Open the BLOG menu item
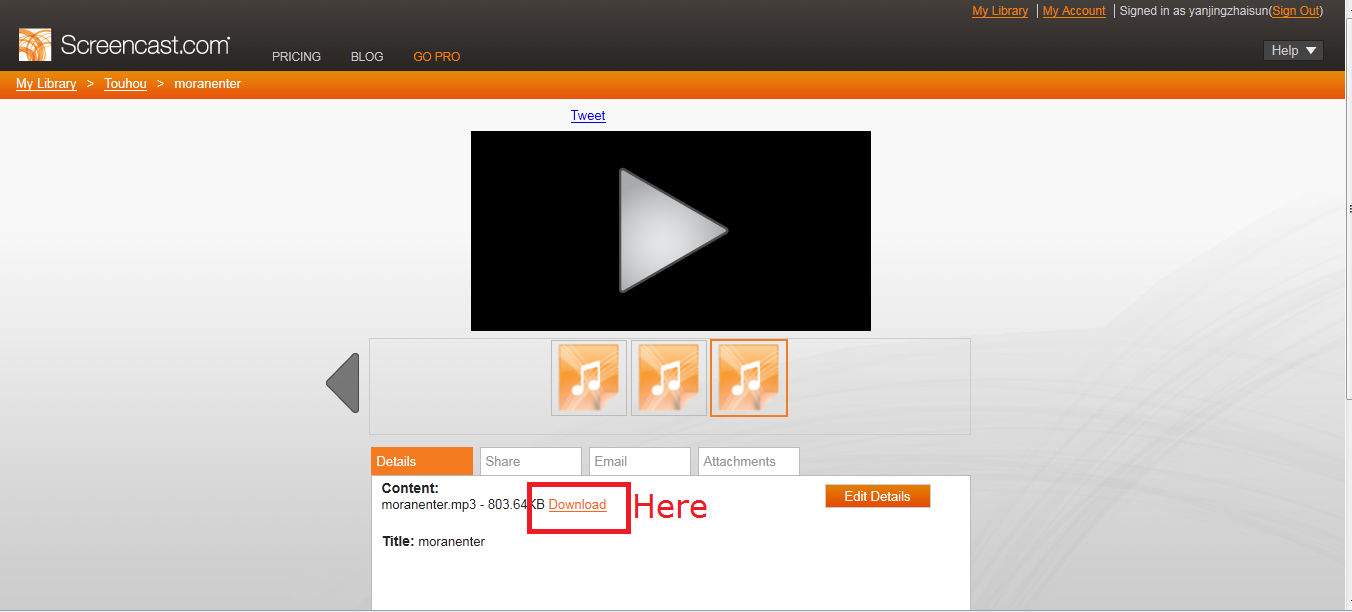This screenshot has width=1352, height=612. coord(367,57)
